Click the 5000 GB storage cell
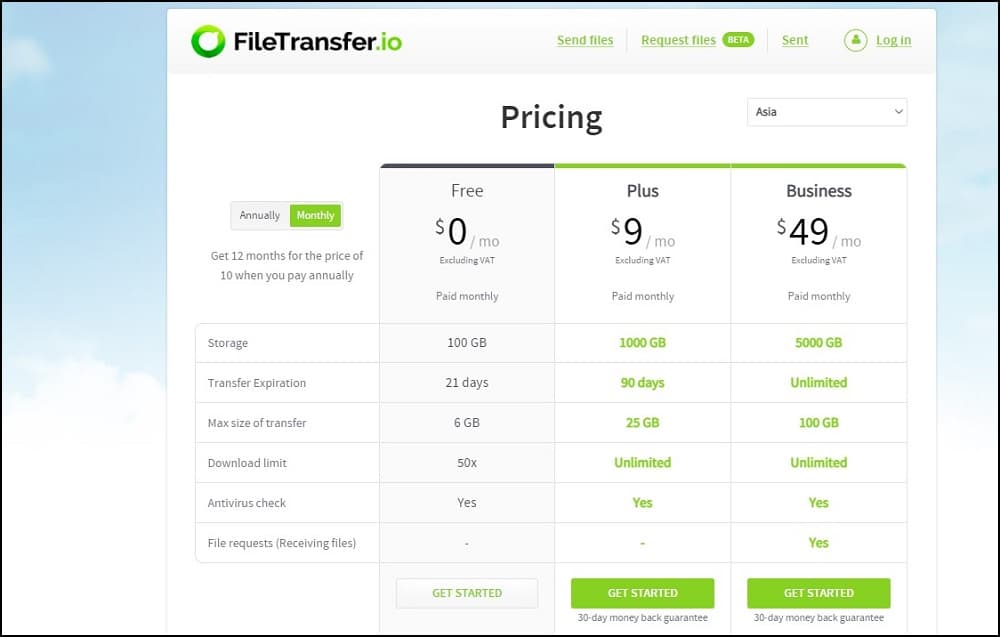Screen dimensions: 1000x637 pos(818,343)
